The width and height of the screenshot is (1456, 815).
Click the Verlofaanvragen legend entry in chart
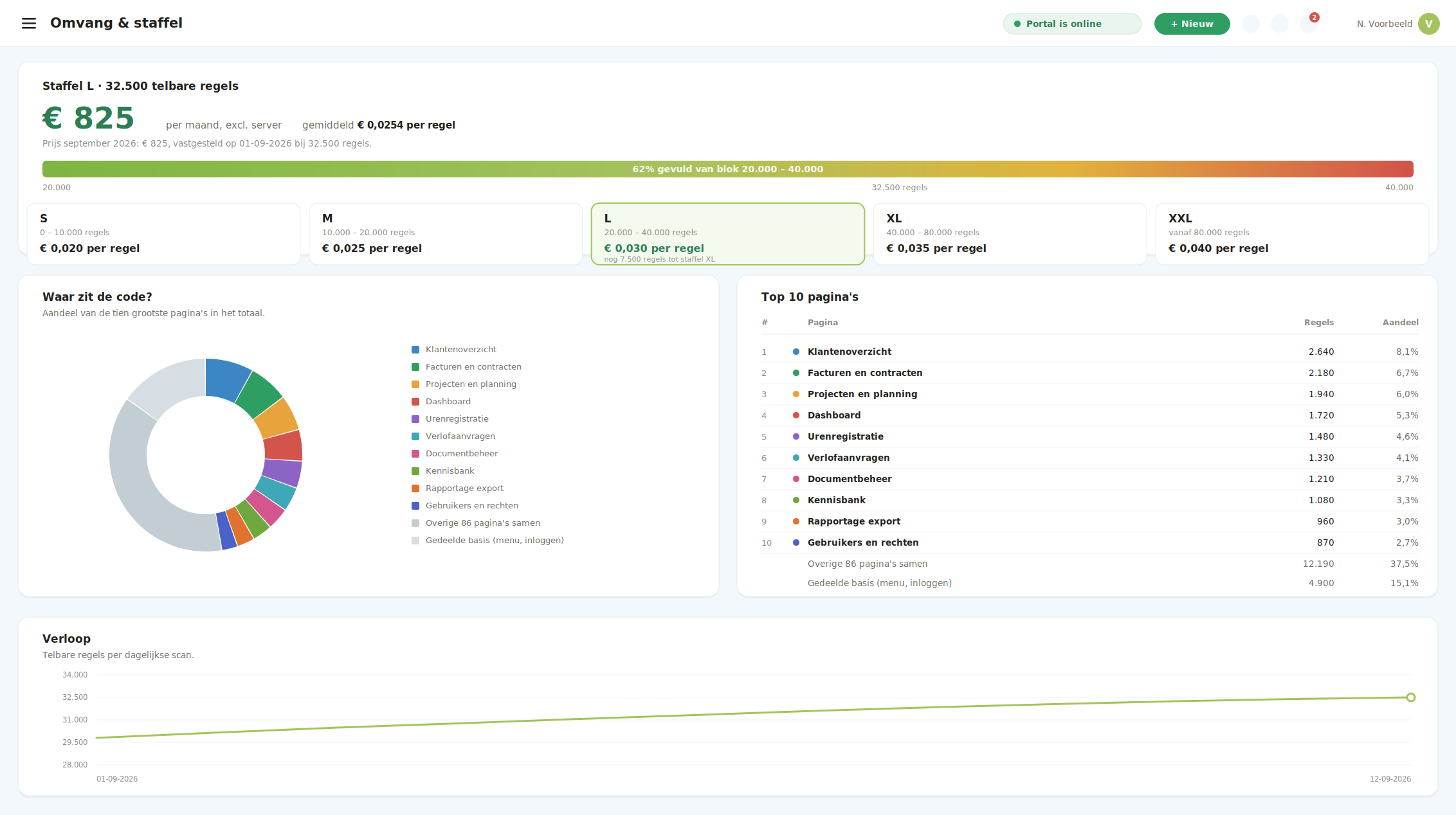453,436
